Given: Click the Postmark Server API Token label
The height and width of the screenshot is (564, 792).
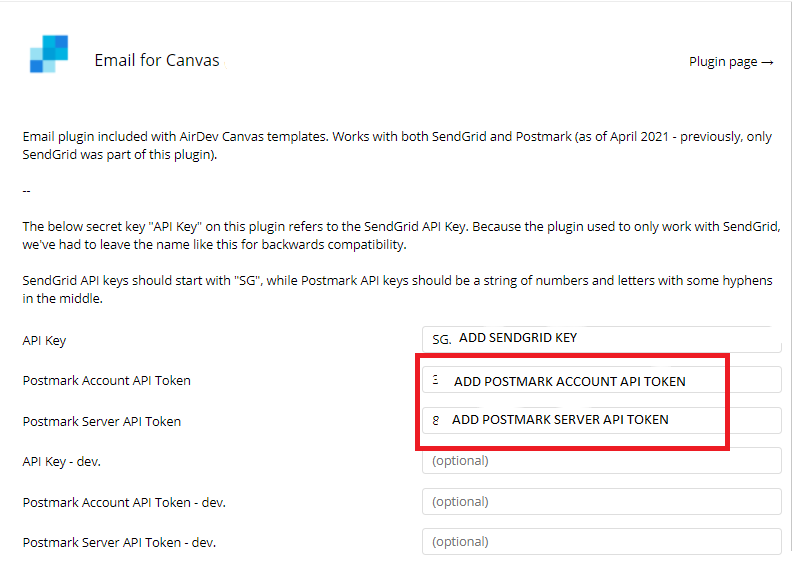Looking at the screenshot, I should pos(101,422).
